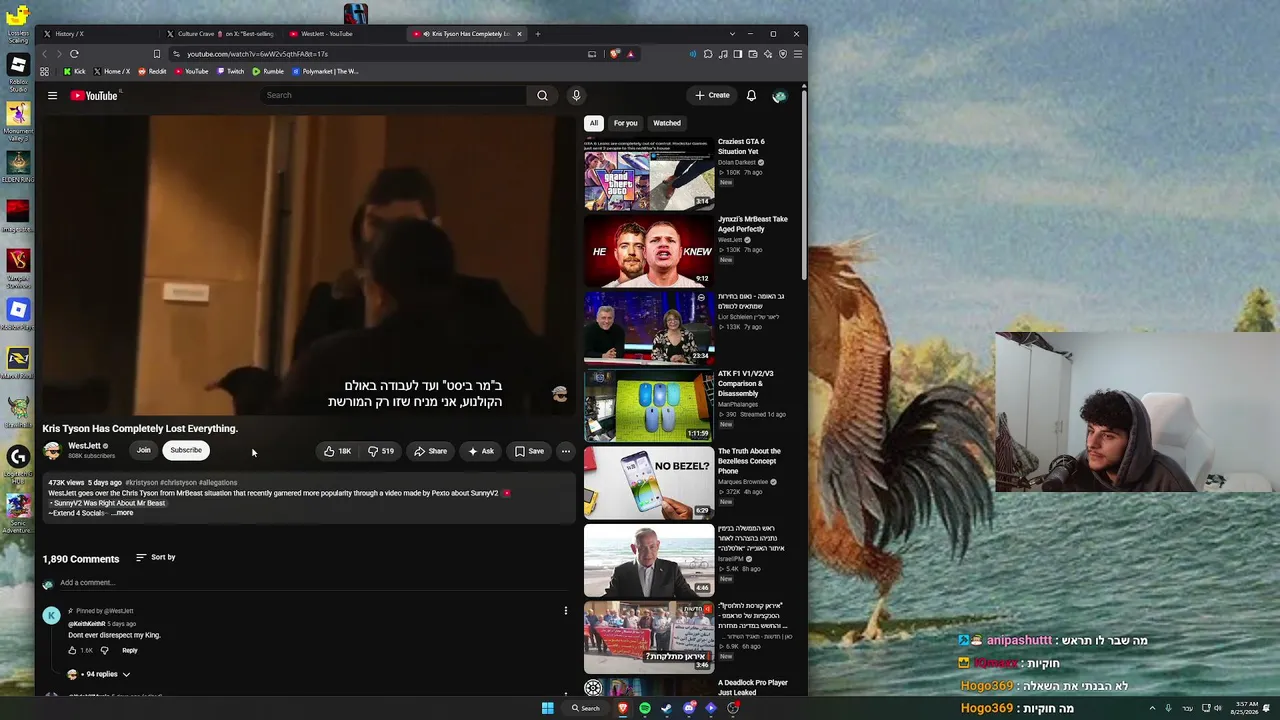
Task: Reload the page in the browser
Action: pyautogui.click(x=74, y=54)
